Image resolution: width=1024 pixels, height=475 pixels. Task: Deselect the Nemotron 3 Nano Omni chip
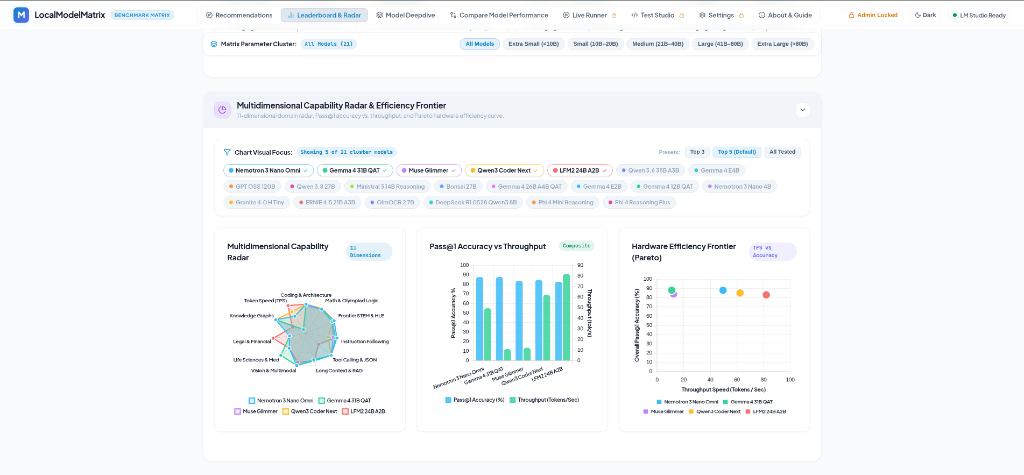[x=268, y=171]
